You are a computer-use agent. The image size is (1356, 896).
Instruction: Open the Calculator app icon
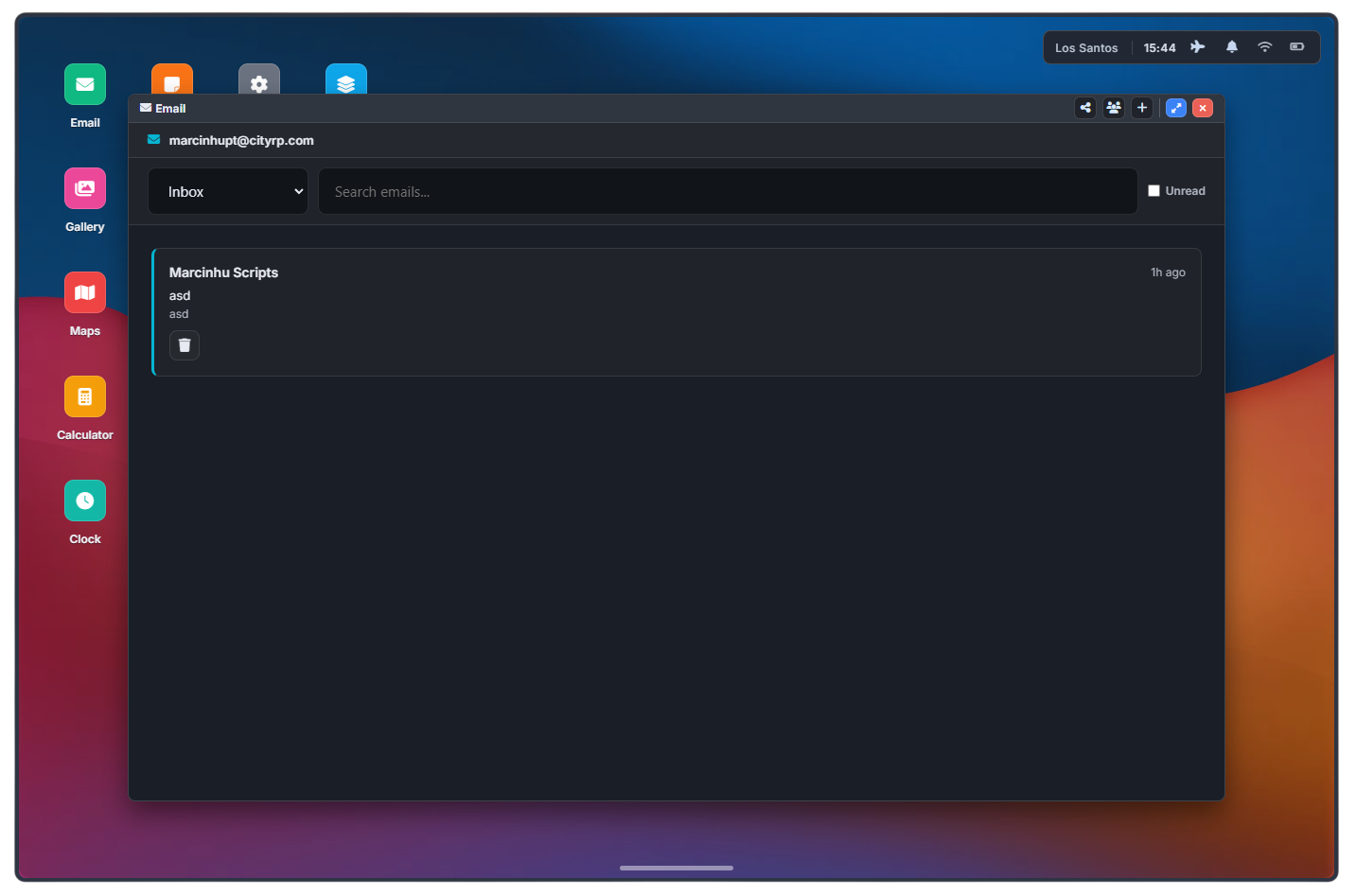[85, 396]
